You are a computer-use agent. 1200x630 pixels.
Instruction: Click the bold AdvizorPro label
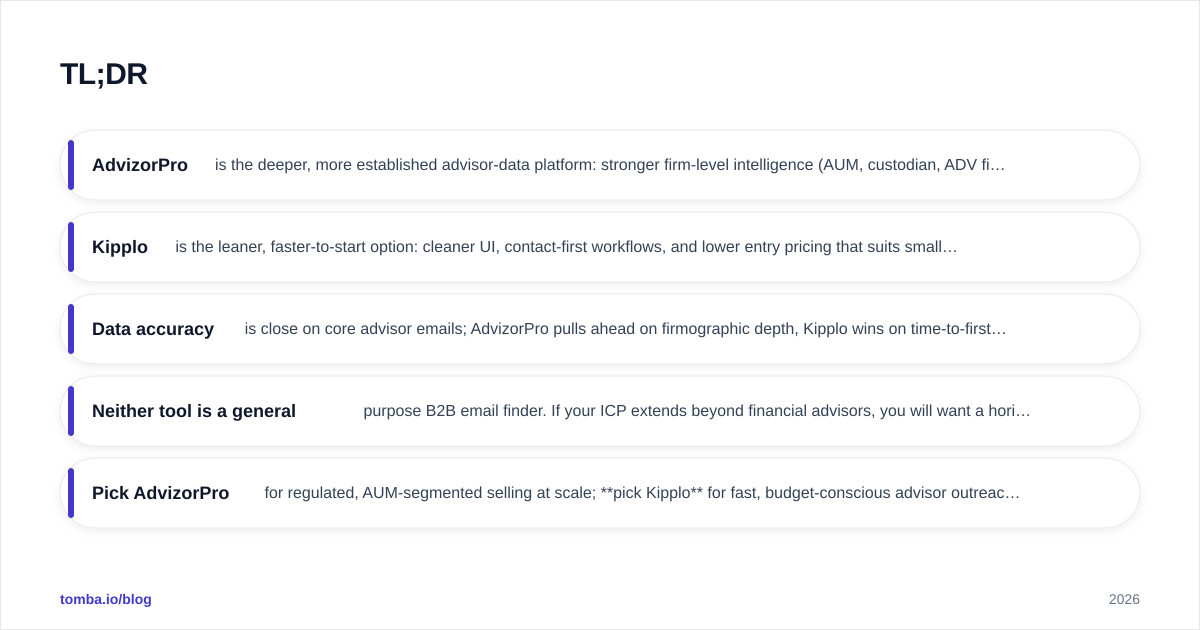coord(140,165)
